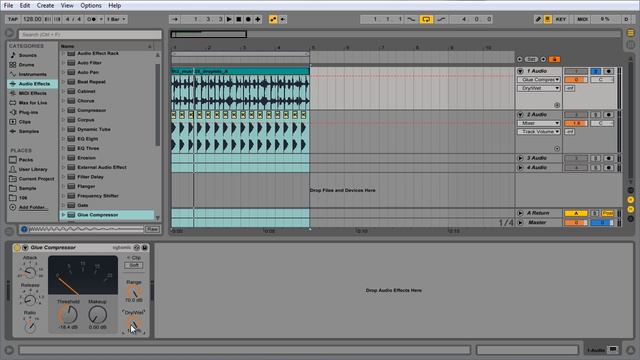Toggle the 3 Audio track activator

point(576,158)
